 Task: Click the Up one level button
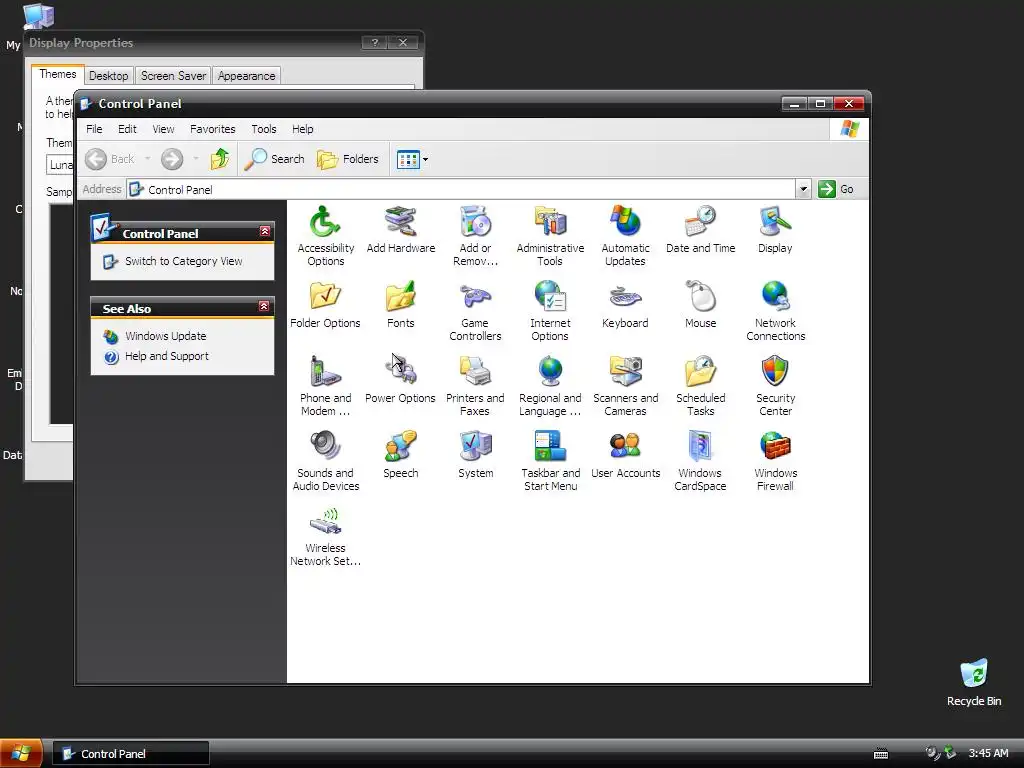220,159
